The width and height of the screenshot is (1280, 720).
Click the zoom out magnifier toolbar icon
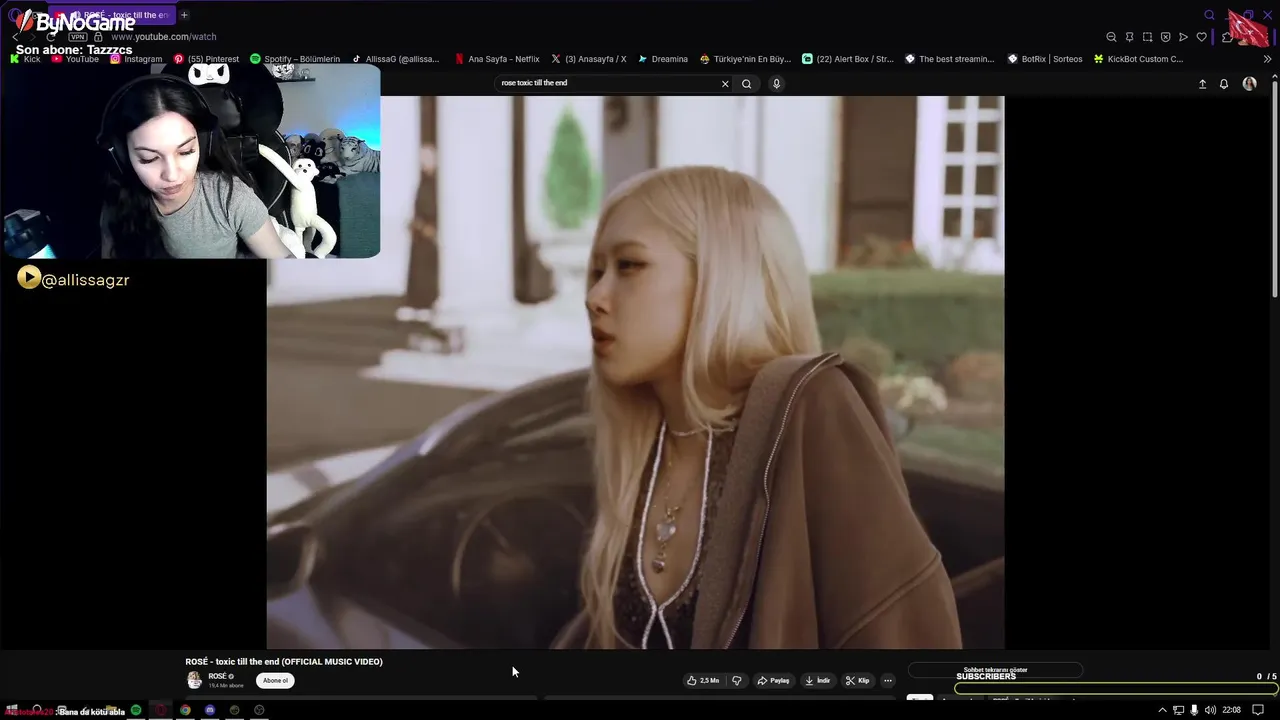click(x=1111, y=37)
